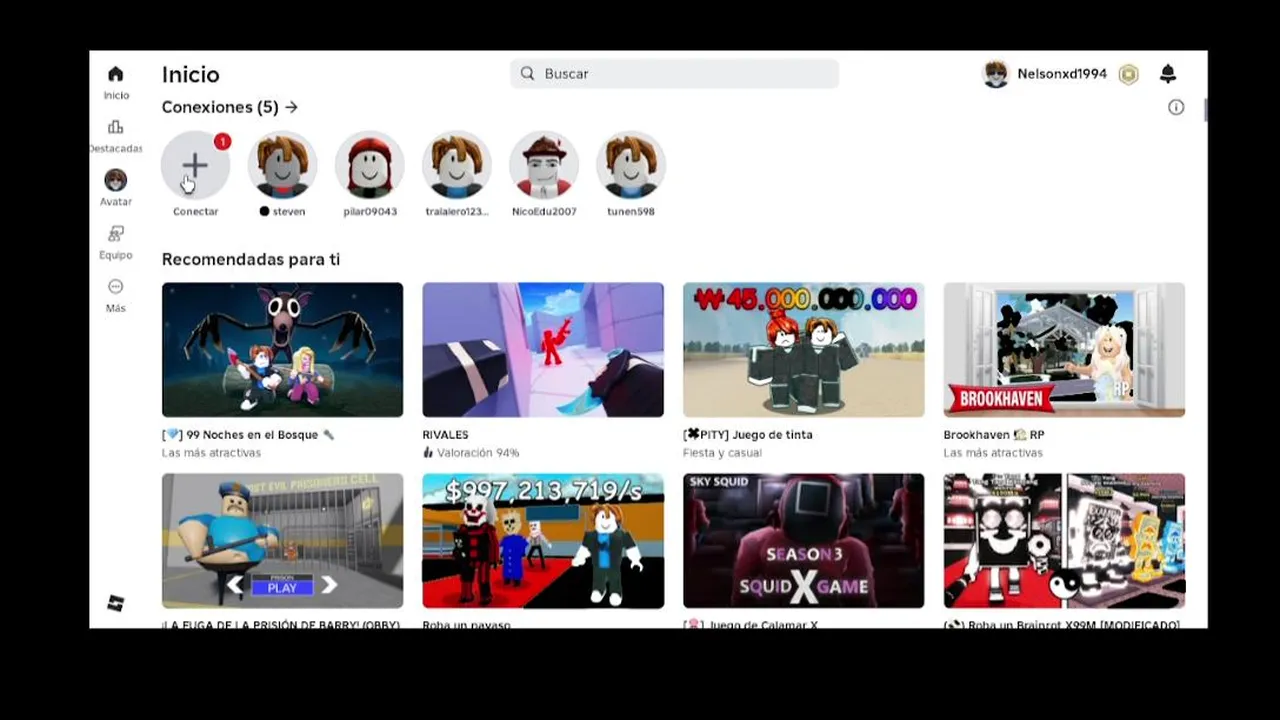The width and height of the screenshot is (1280, 720).
Task: Open the Inicio home icon in sidebar
Action: click(116, 74)
